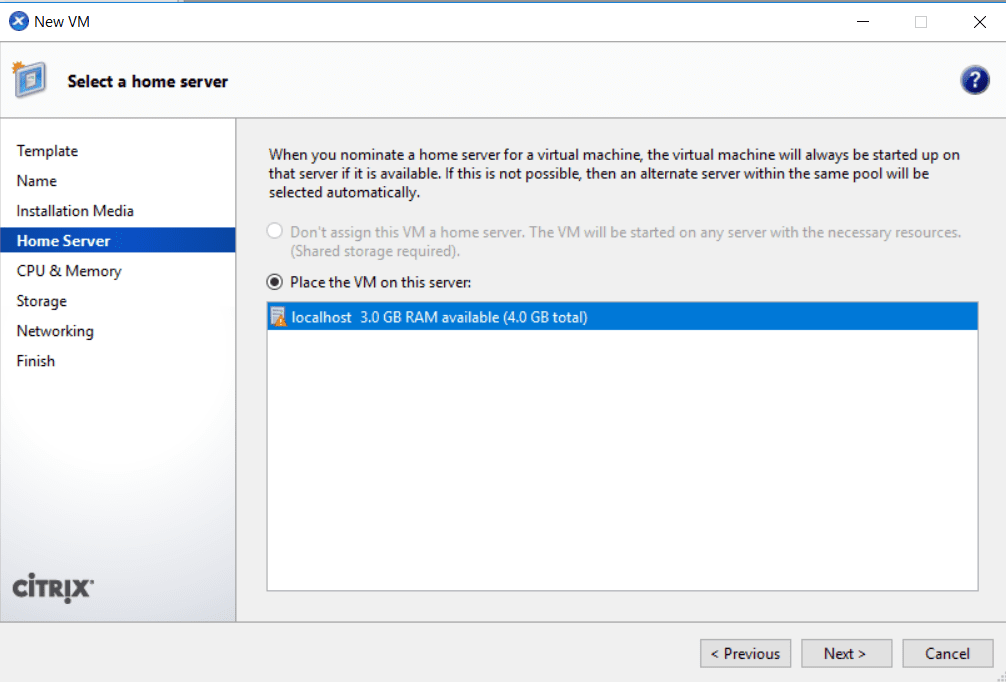Cancel the New VM wizard
Screen dimensions: 1006x682
click(947, 653)
